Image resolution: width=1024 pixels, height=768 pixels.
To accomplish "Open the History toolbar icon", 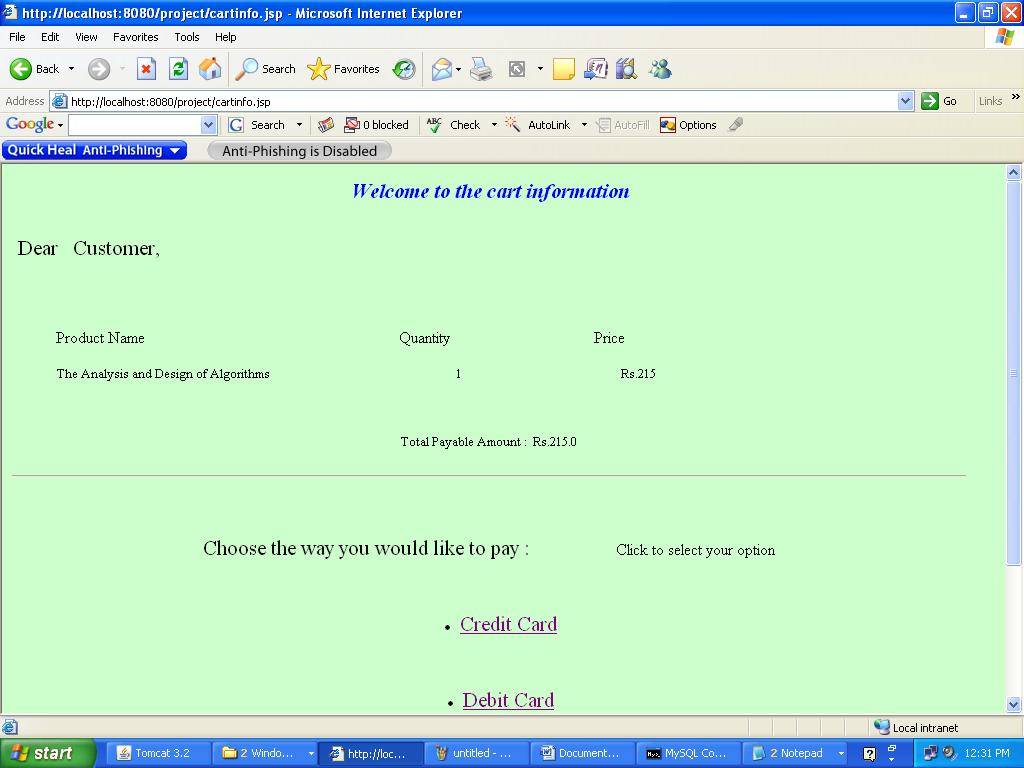I will [x=404, y=69].
